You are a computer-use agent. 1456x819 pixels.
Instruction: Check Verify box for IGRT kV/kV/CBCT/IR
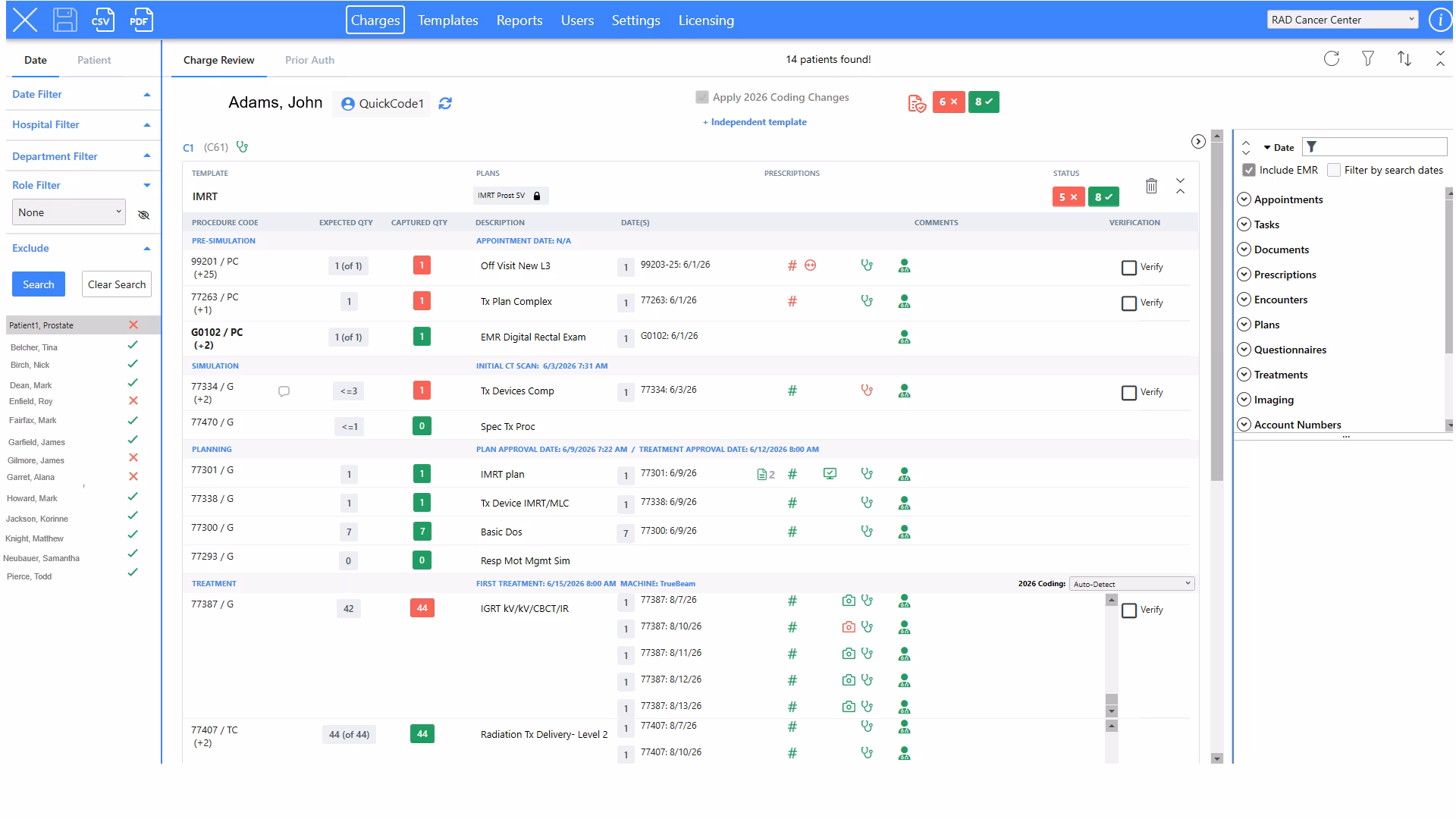point(1128,610)
